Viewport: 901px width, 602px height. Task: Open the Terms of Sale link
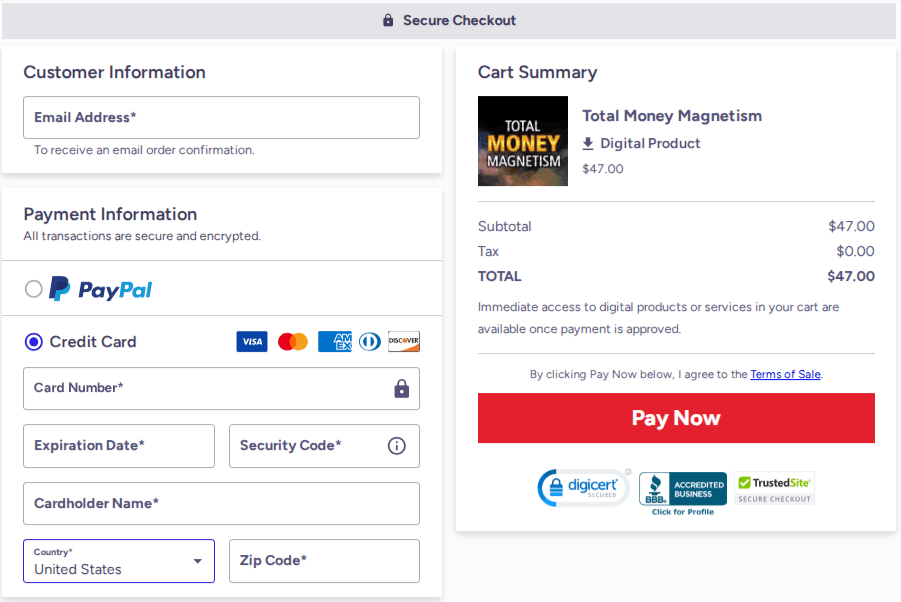coord(785,374)
